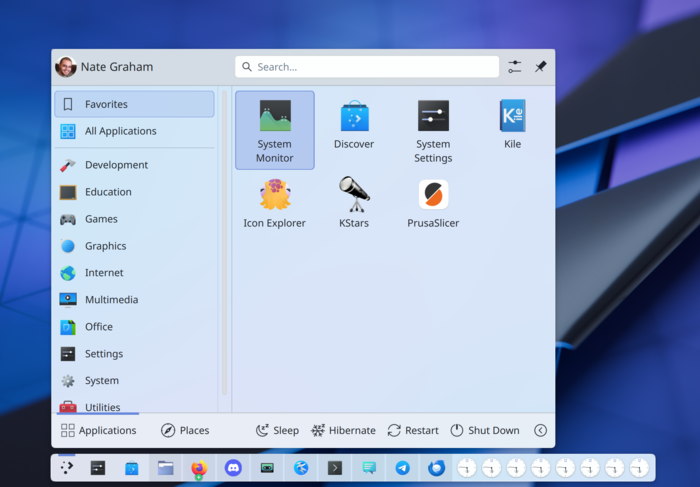
Task: Switch to the Places tab
Action: pyautogui.click(x=185, y=430)
